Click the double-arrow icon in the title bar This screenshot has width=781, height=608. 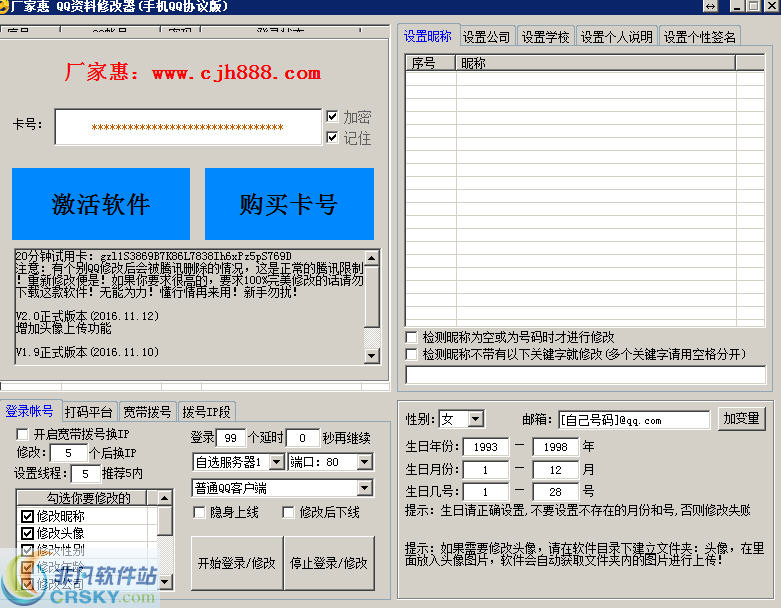710,6
